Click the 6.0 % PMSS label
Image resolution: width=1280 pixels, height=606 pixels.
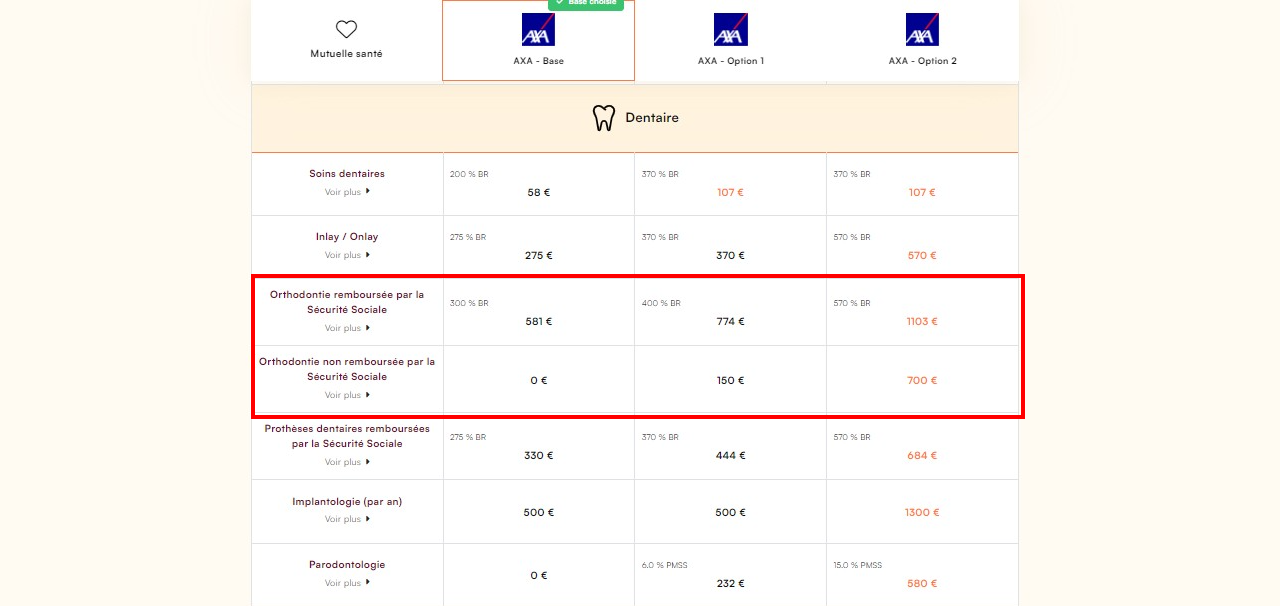666,565
